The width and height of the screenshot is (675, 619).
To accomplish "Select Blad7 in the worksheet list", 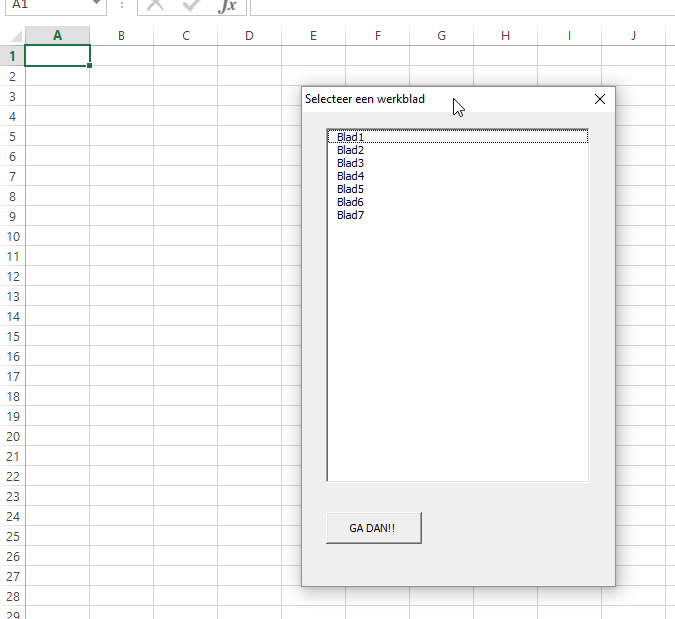I will tap(458, 215).
